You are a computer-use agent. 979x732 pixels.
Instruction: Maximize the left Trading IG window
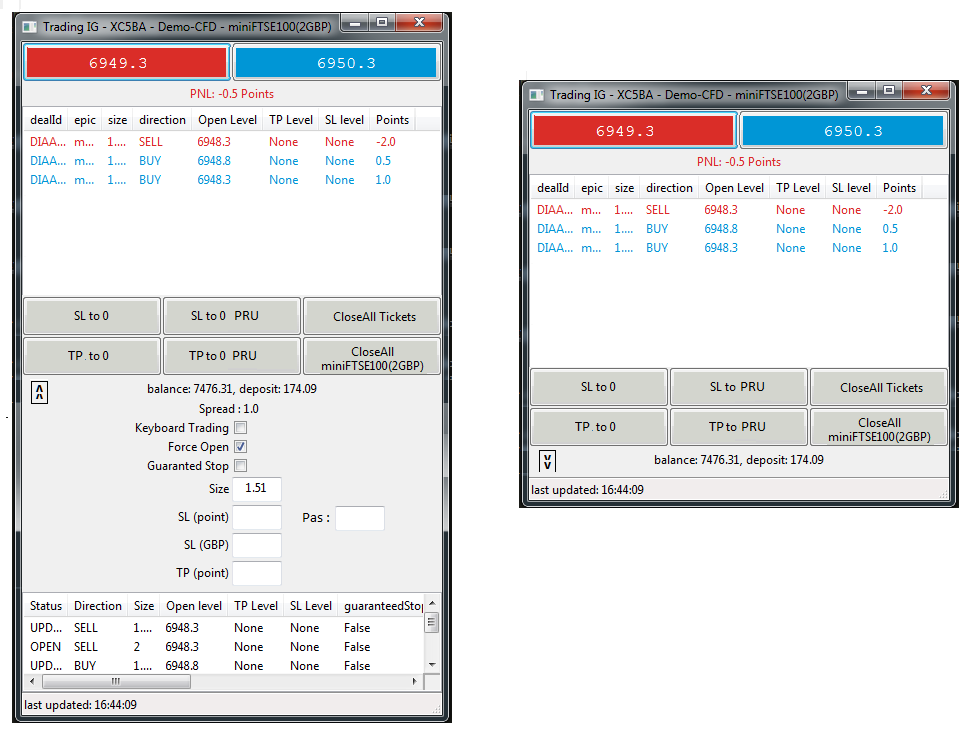pos(382,22)
